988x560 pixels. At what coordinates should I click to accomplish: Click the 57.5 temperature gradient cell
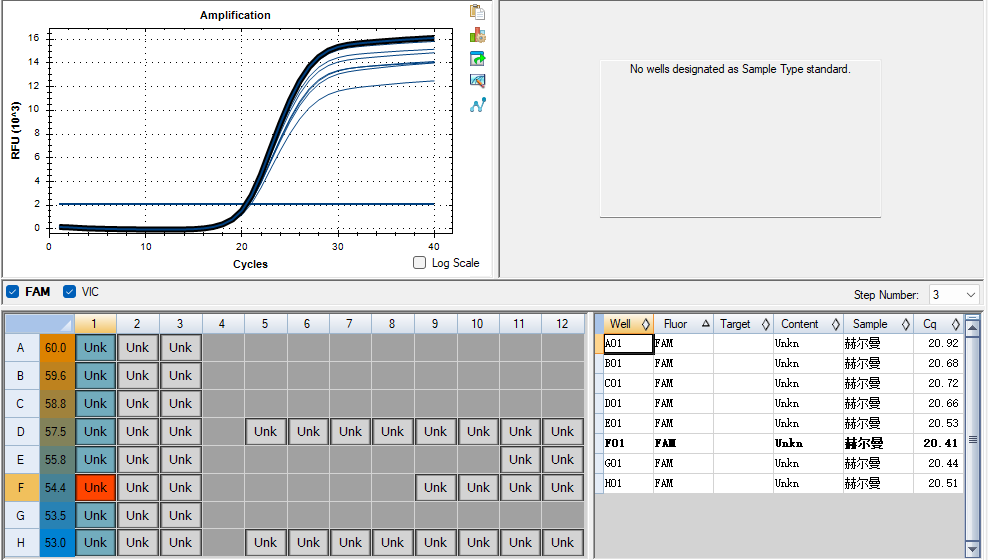[x=56, y=431]
